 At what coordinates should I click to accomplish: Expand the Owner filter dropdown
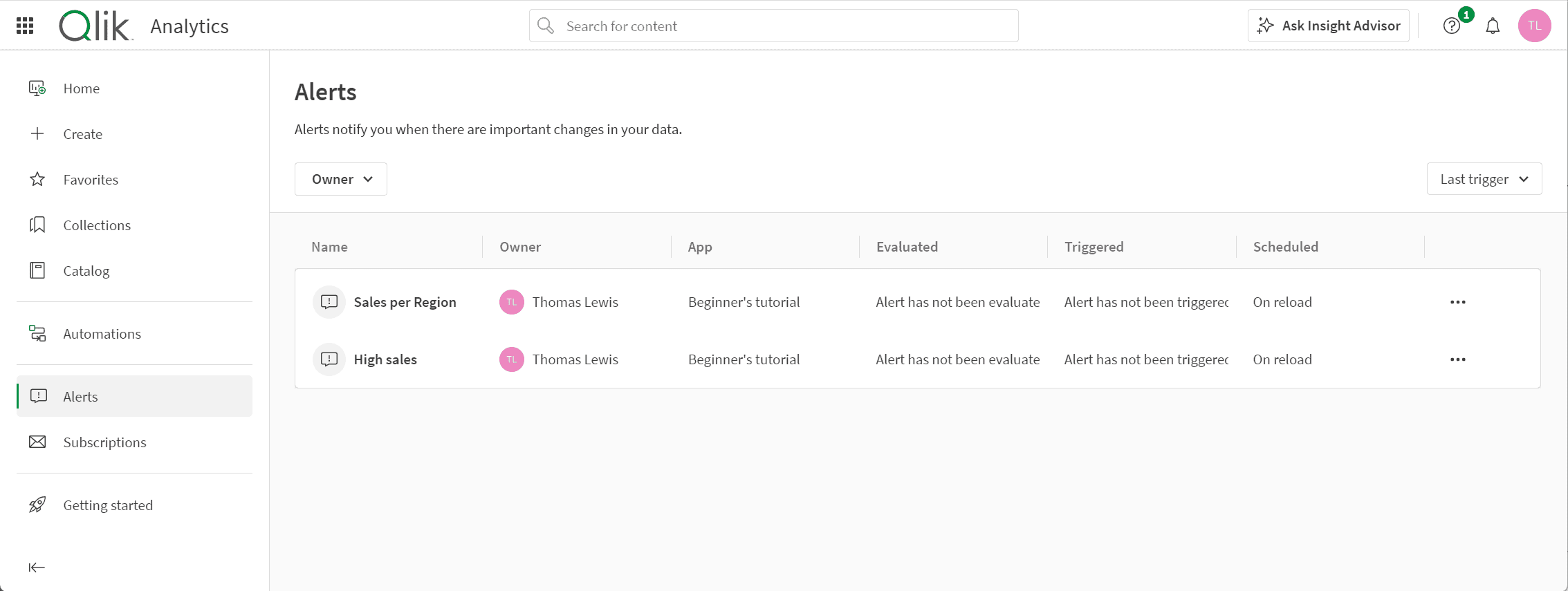[341, 179]
